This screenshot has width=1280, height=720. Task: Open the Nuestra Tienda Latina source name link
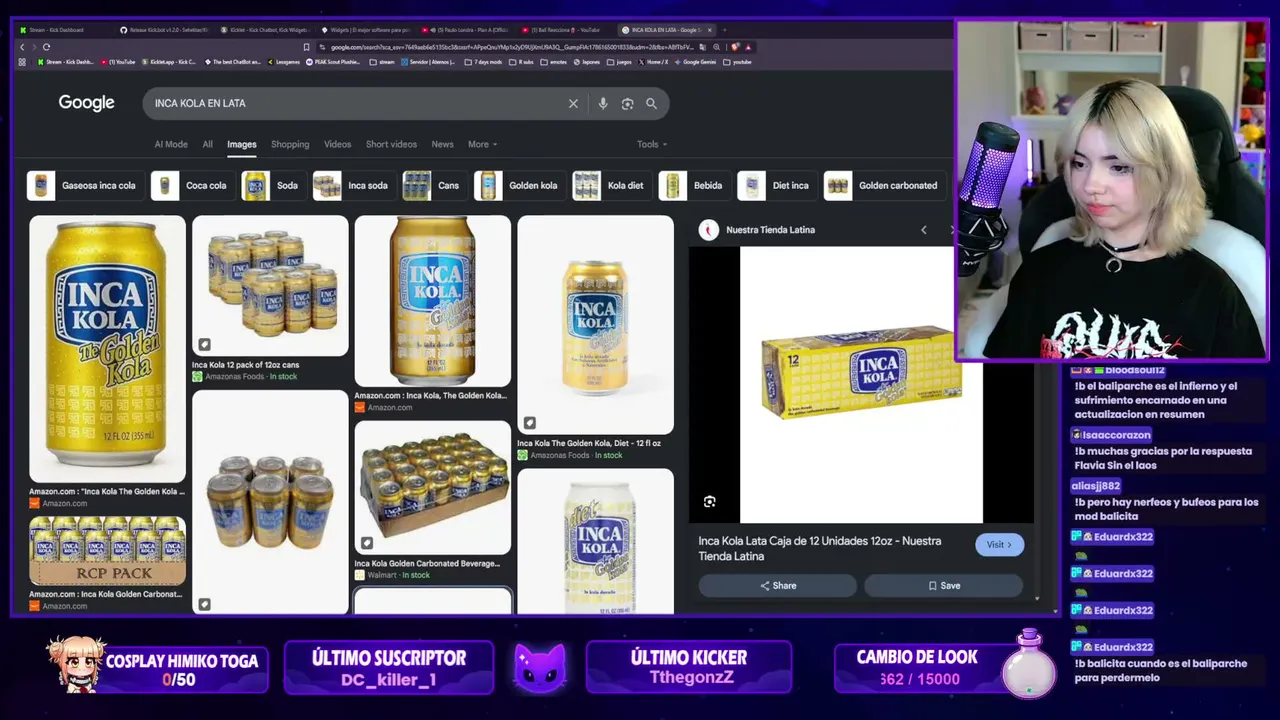click(770, 230)
